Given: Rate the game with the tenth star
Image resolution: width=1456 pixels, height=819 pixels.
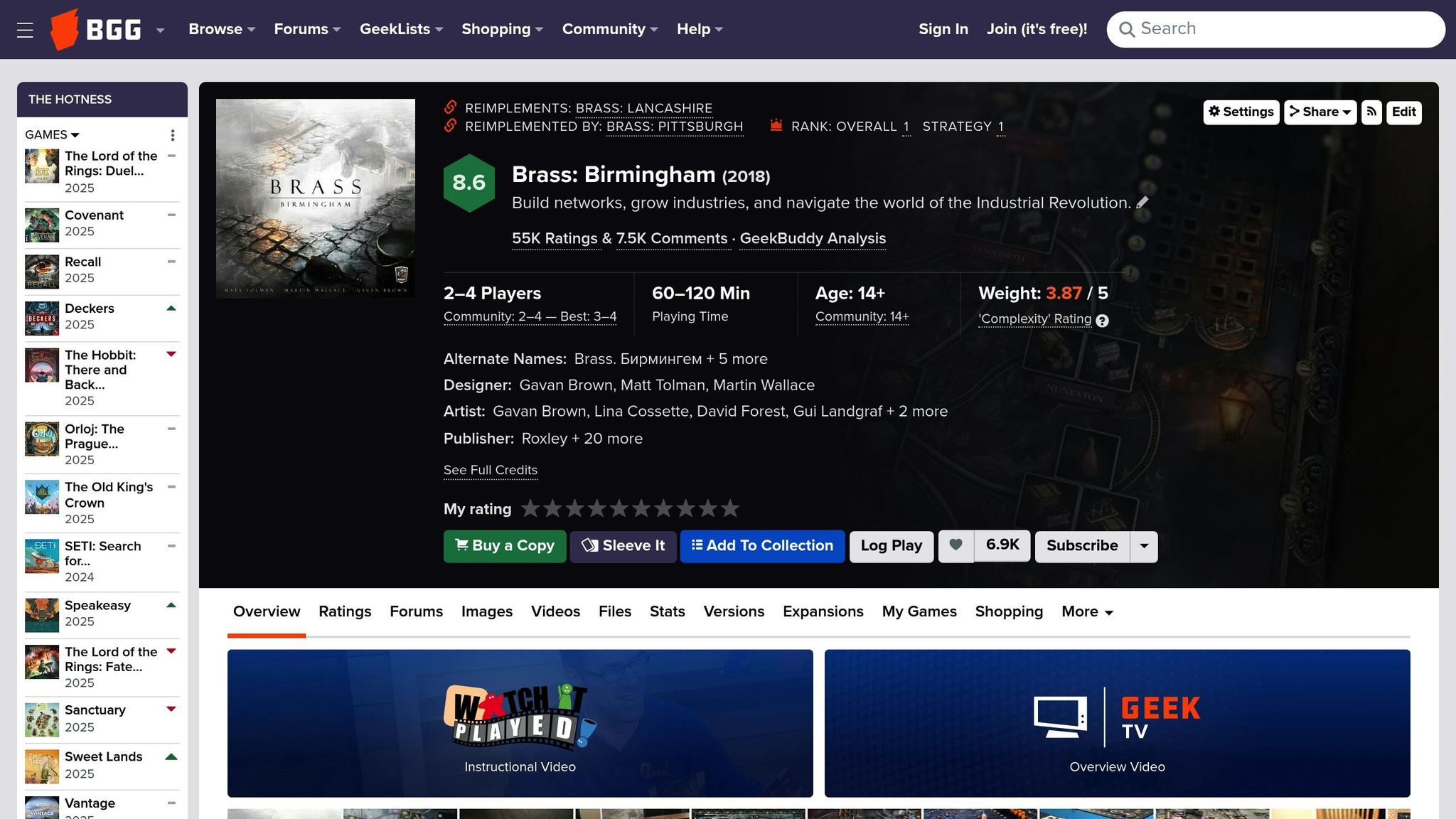Looking at the screenshot, I should click(730, 508).
